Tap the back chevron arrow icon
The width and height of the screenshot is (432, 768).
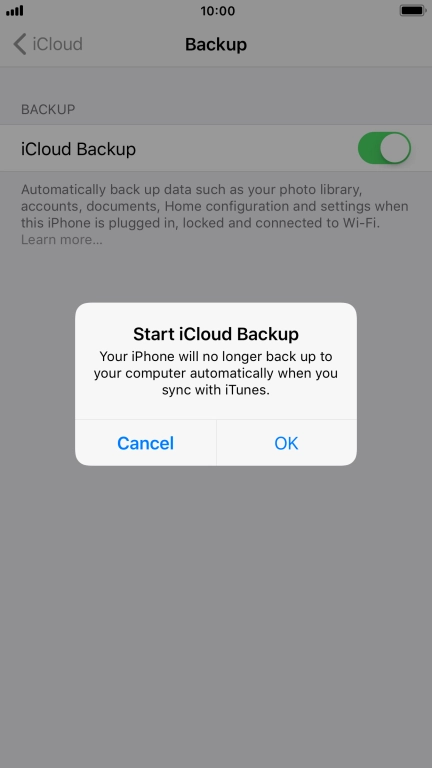coord(20,44)
